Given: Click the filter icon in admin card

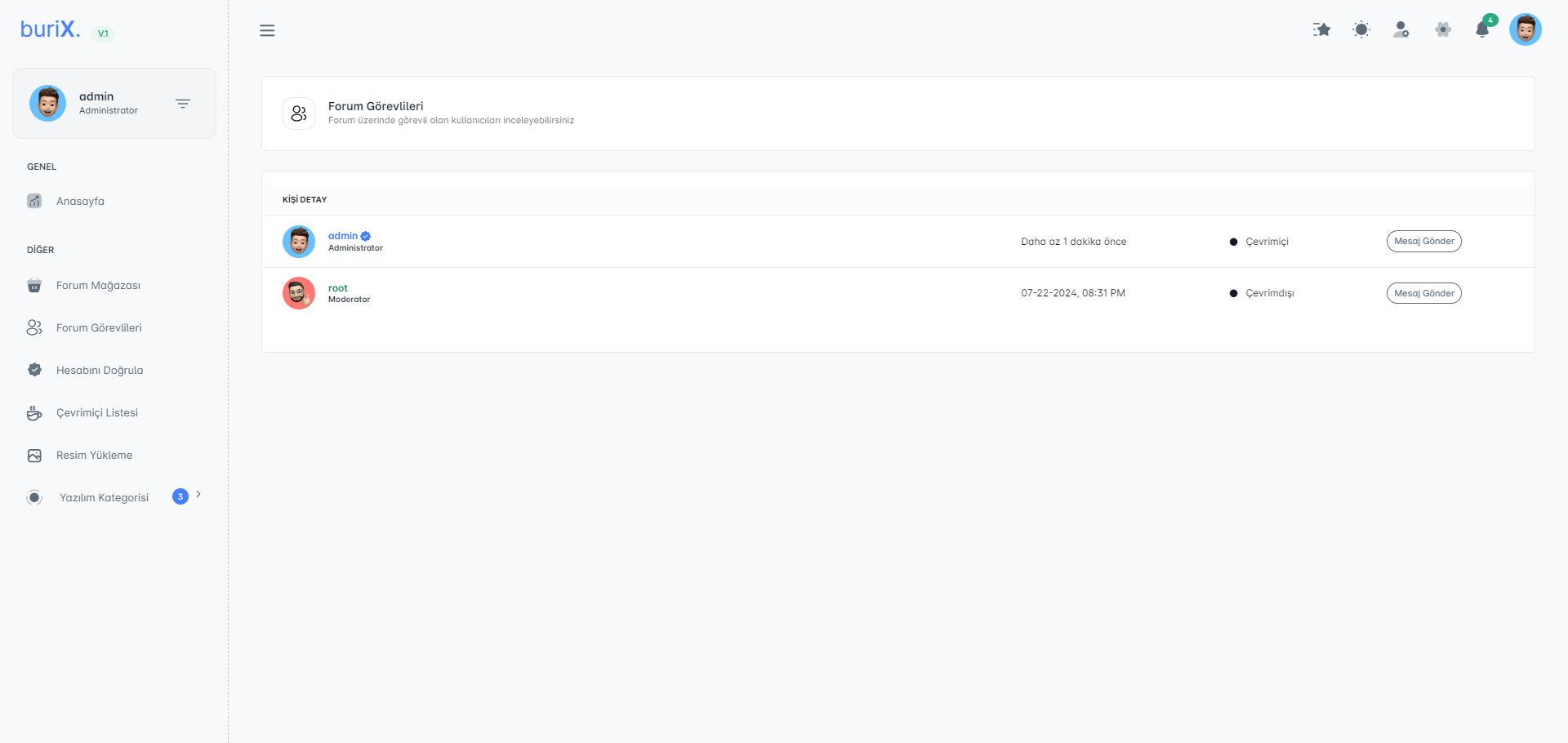Looking at the screenshot, I should pos(183,104).
